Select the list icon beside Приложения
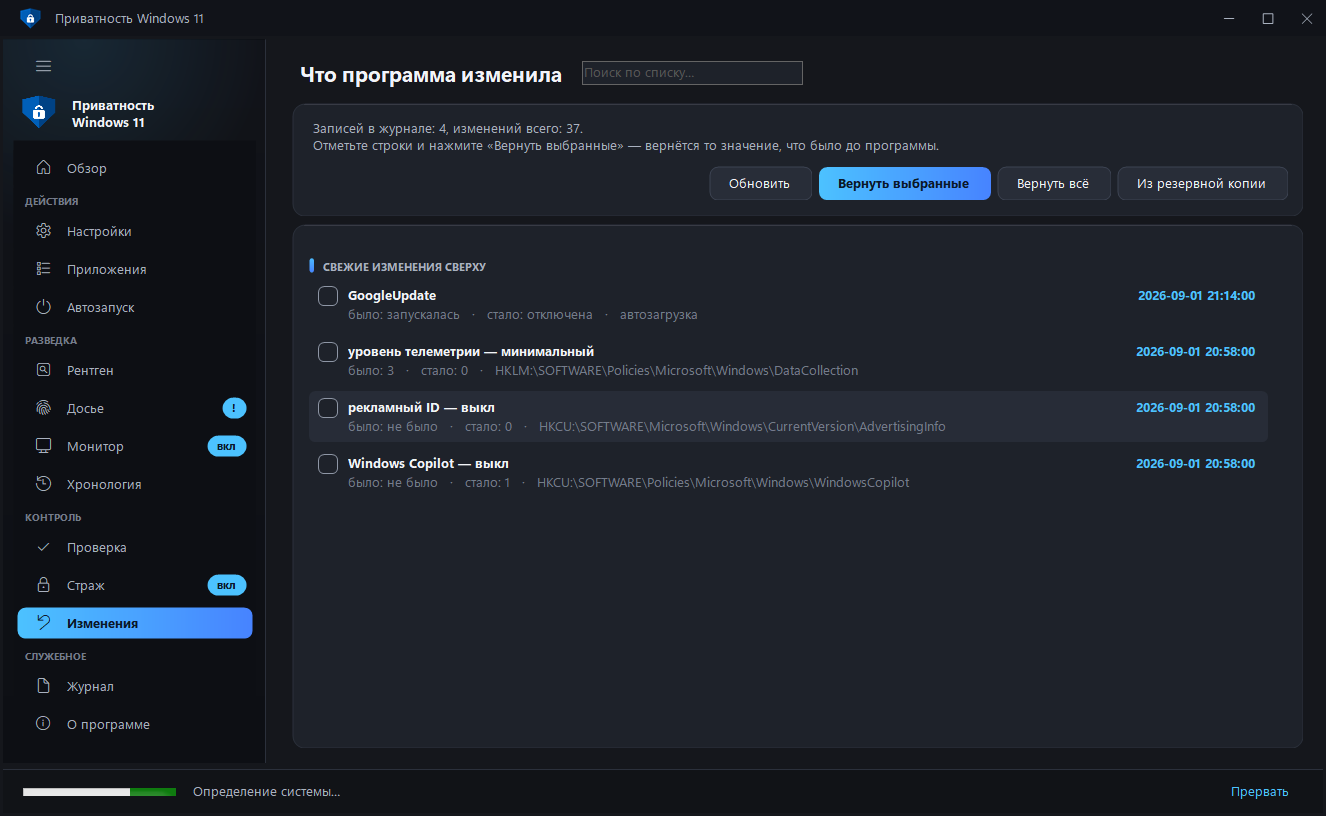 click(x=43, y=269)
